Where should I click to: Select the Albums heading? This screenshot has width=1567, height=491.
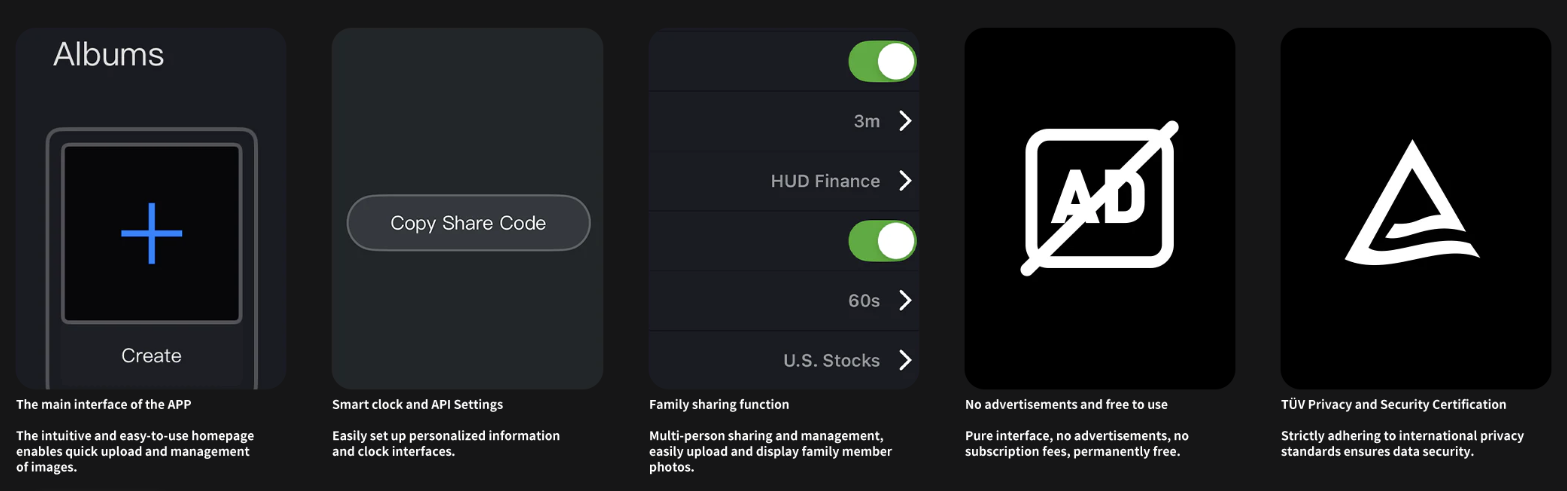click(109, 54)
